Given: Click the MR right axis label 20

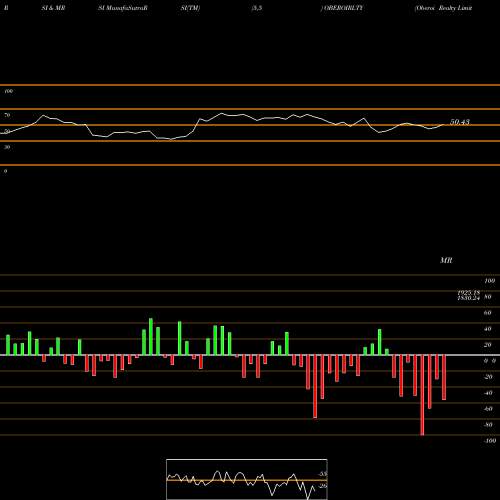Looking at the screenshot, I should 487,345.
